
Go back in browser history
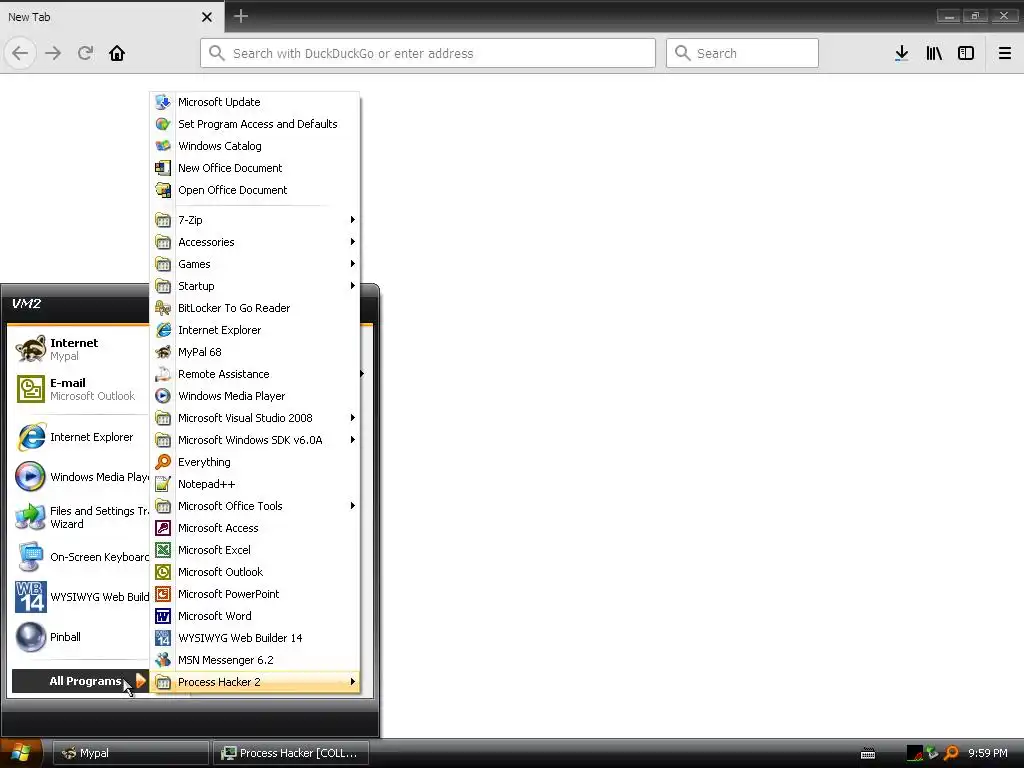click(x=20, y=53)
